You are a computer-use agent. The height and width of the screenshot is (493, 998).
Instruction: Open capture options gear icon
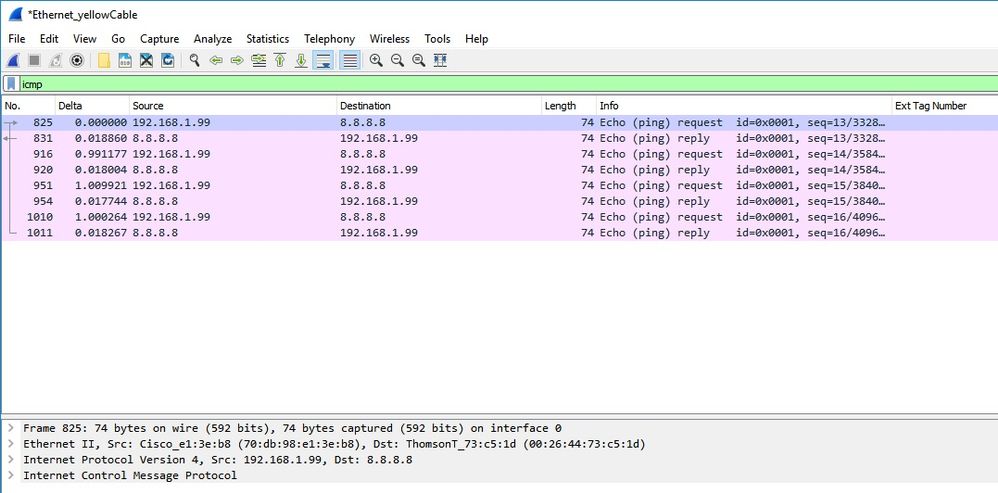coord(77,60)
